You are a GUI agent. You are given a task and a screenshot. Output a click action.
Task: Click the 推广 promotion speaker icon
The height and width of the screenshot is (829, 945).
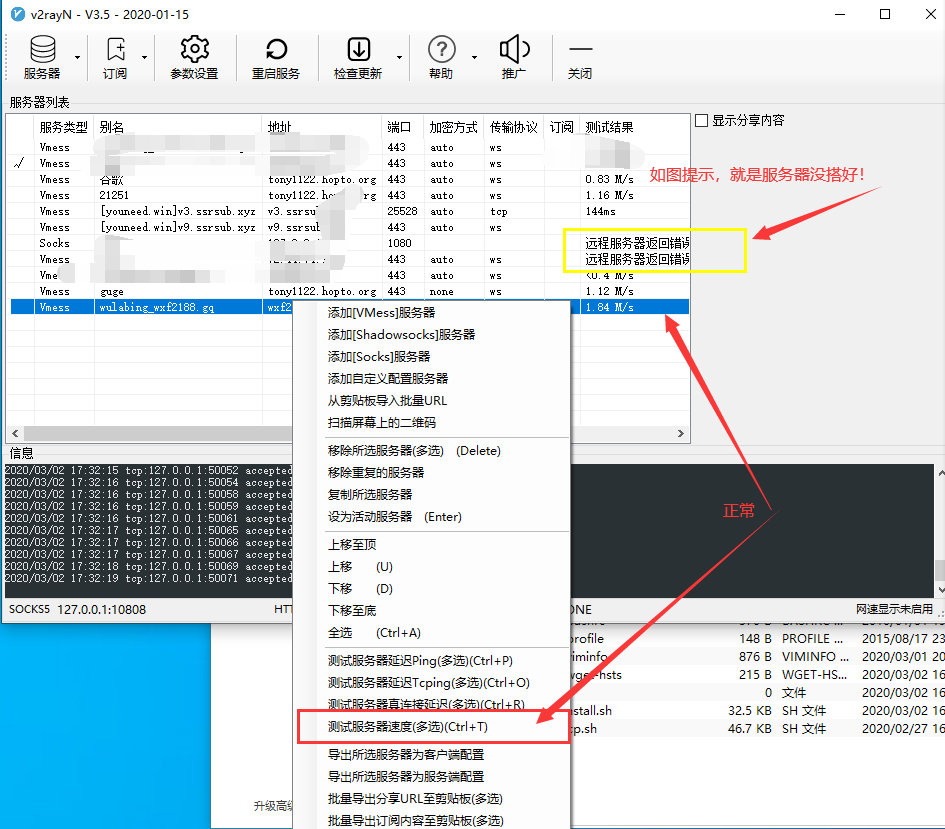pos(514,57)
